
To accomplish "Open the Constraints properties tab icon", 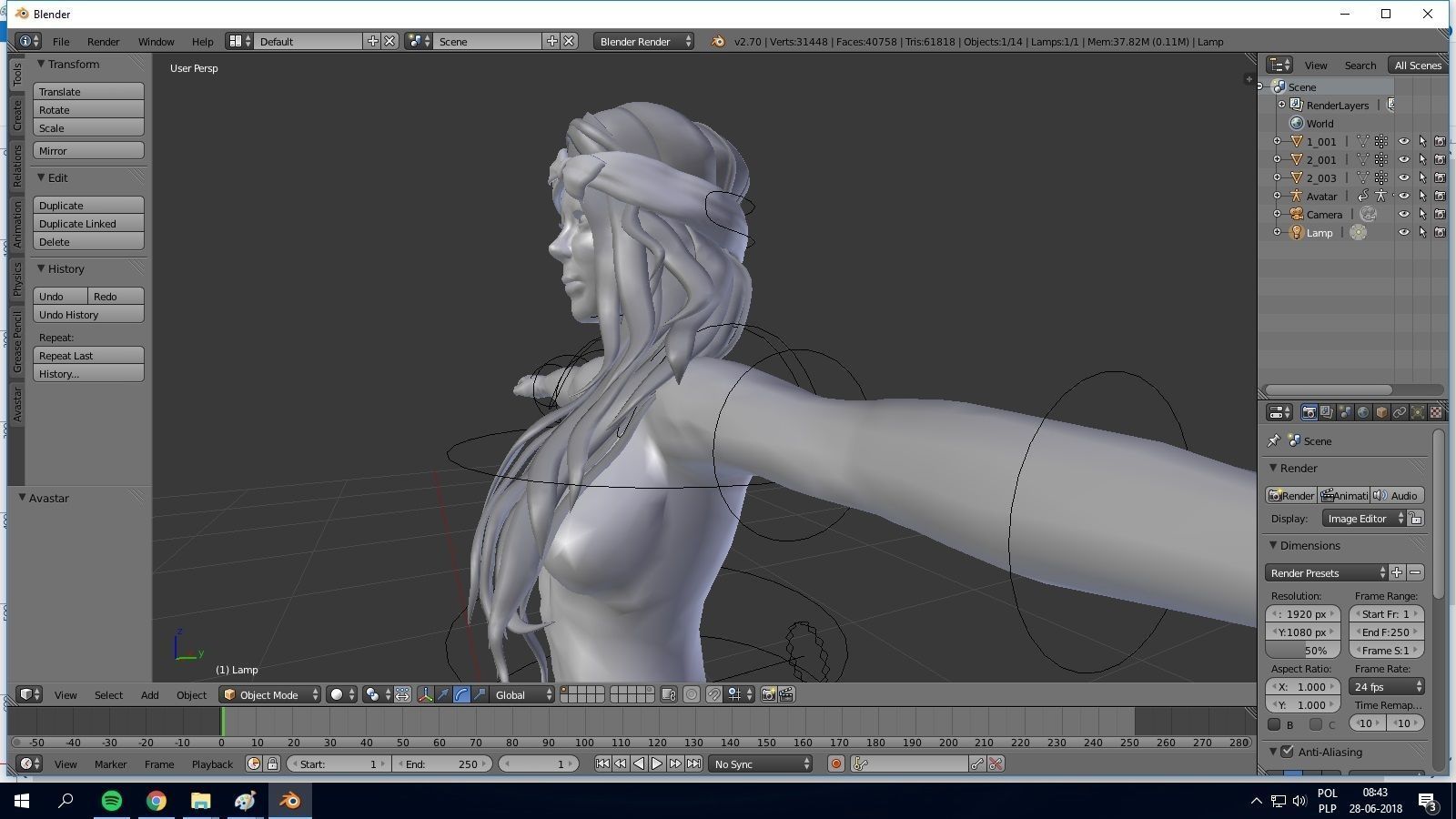I will 1400,412.
